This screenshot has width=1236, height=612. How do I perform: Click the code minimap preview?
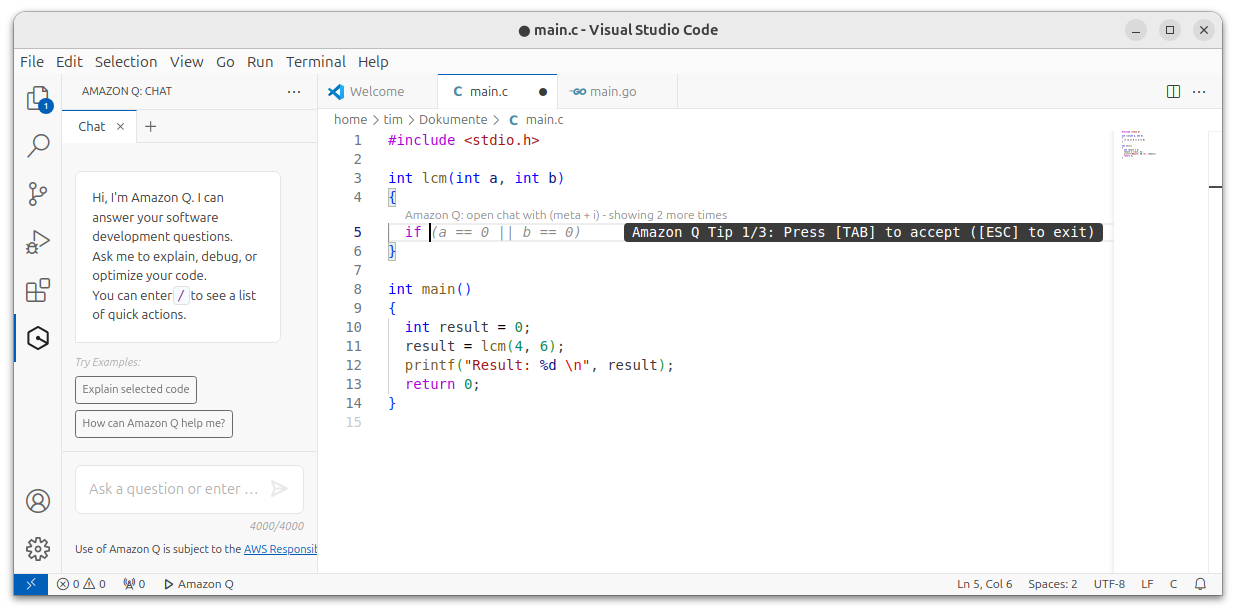click(1138, 145)
